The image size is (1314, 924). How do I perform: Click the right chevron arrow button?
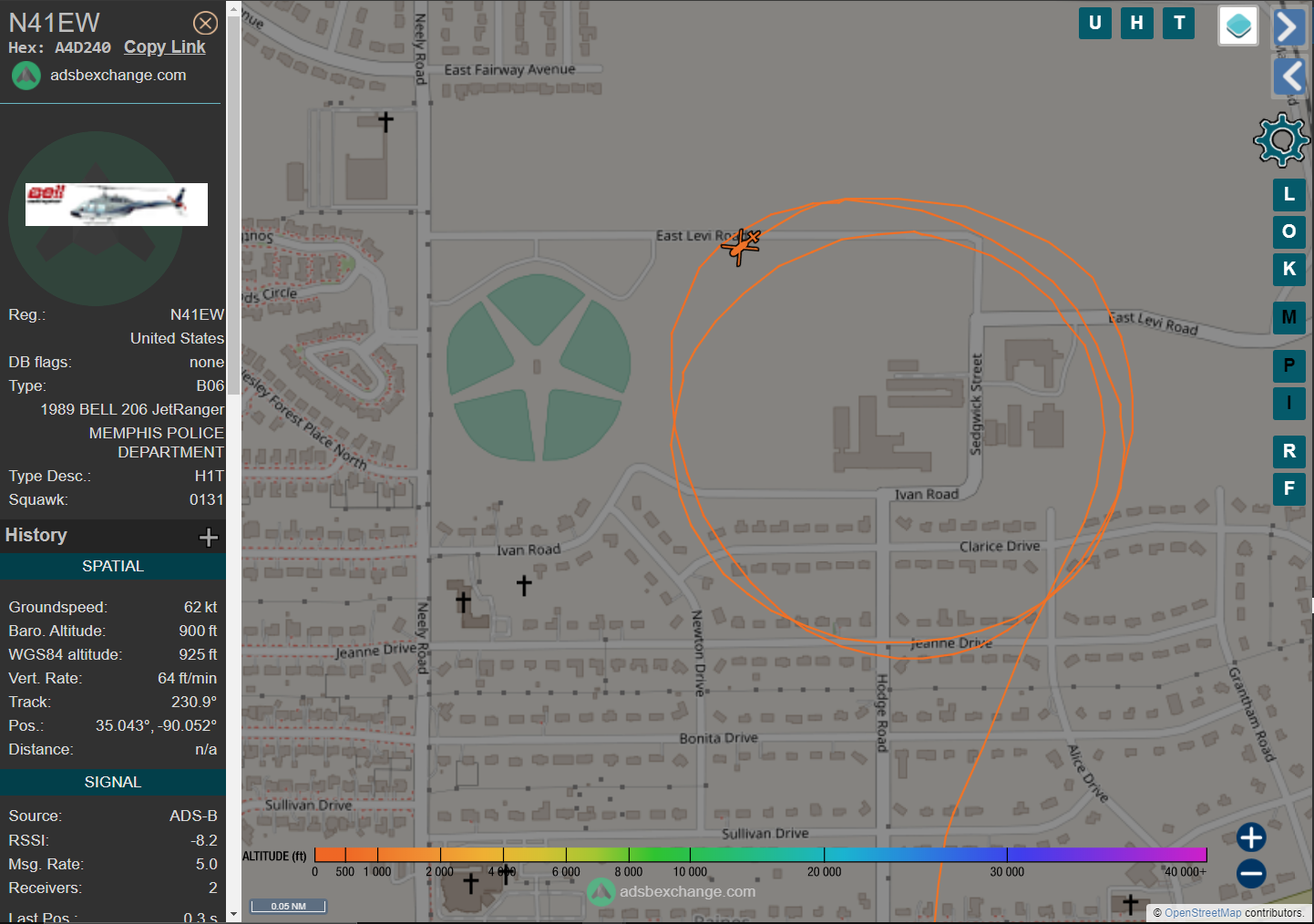click(x=1288, y=26)
